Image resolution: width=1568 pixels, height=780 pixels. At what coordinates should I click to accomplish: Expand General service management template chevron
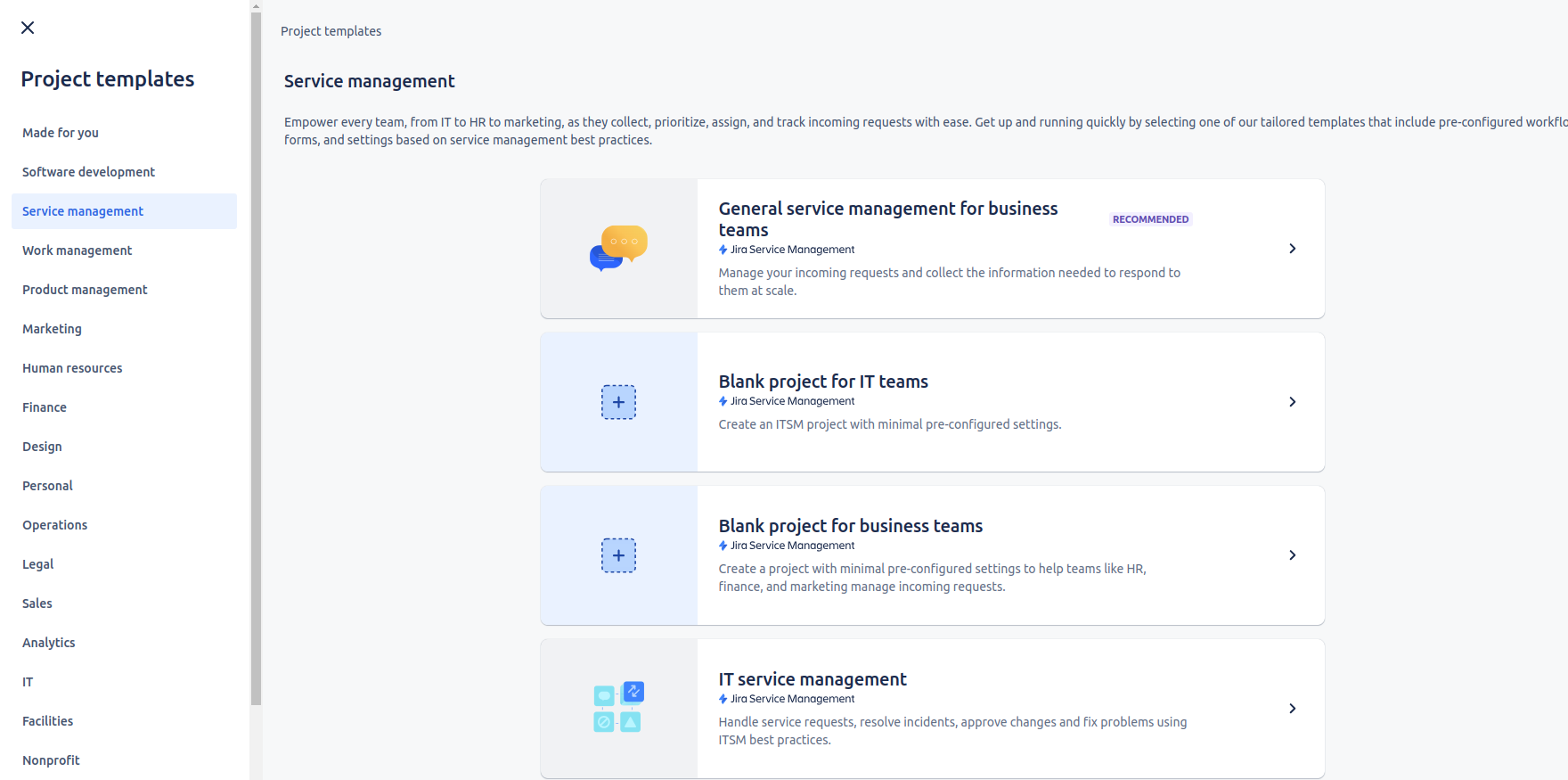coord(1292,249)
